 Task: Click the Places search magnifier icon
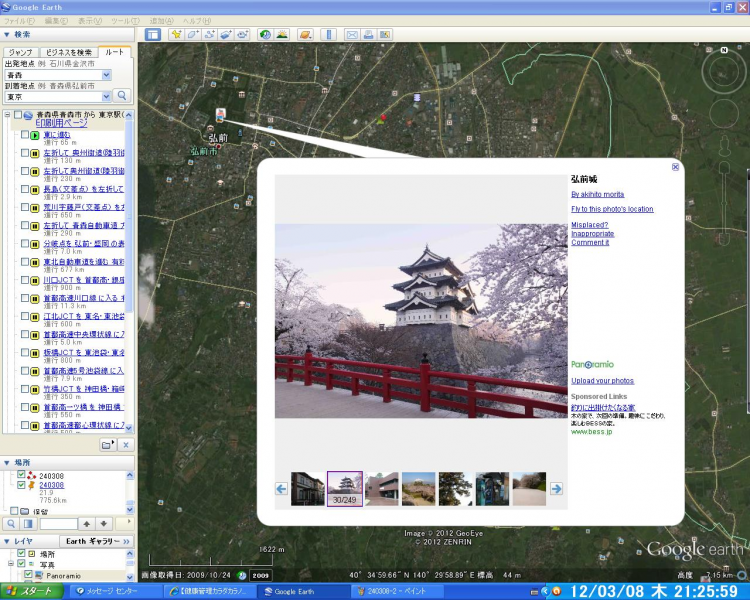(x=11, y=524)
